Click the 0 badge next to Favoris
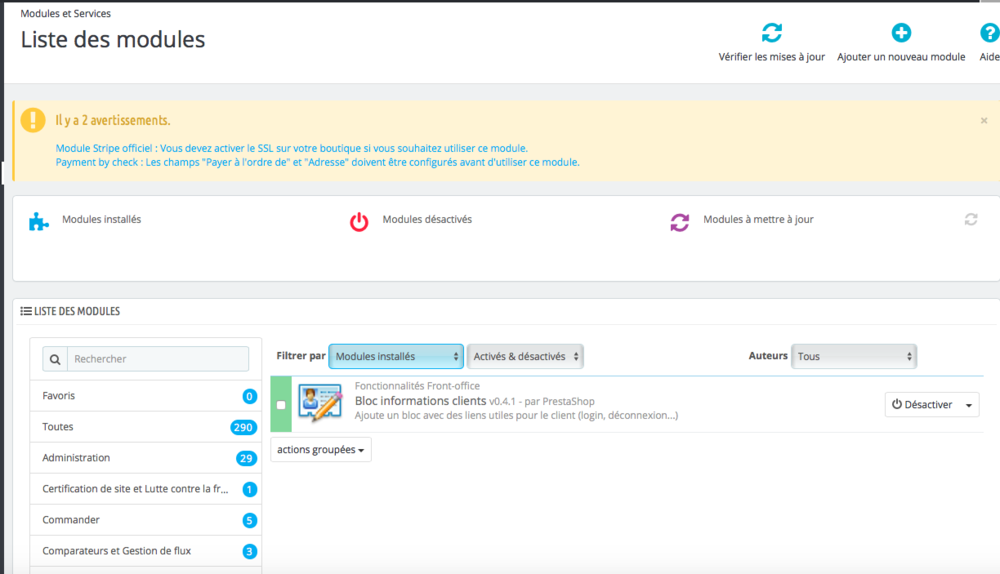The image size is (1000, 574). coord(249,397)
